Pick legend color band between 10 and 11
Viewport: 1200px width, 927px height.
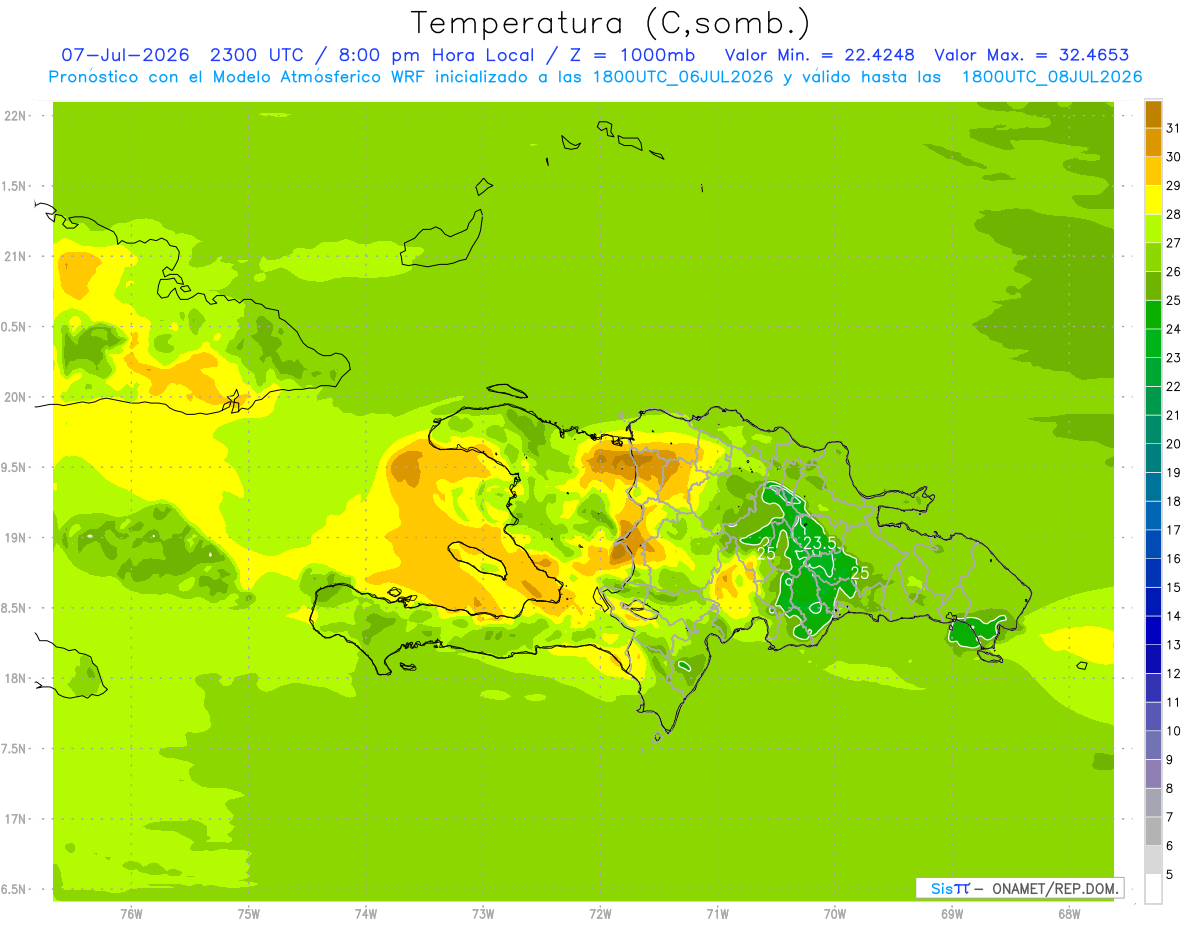pyautogui.click(x=1153, y=716)
